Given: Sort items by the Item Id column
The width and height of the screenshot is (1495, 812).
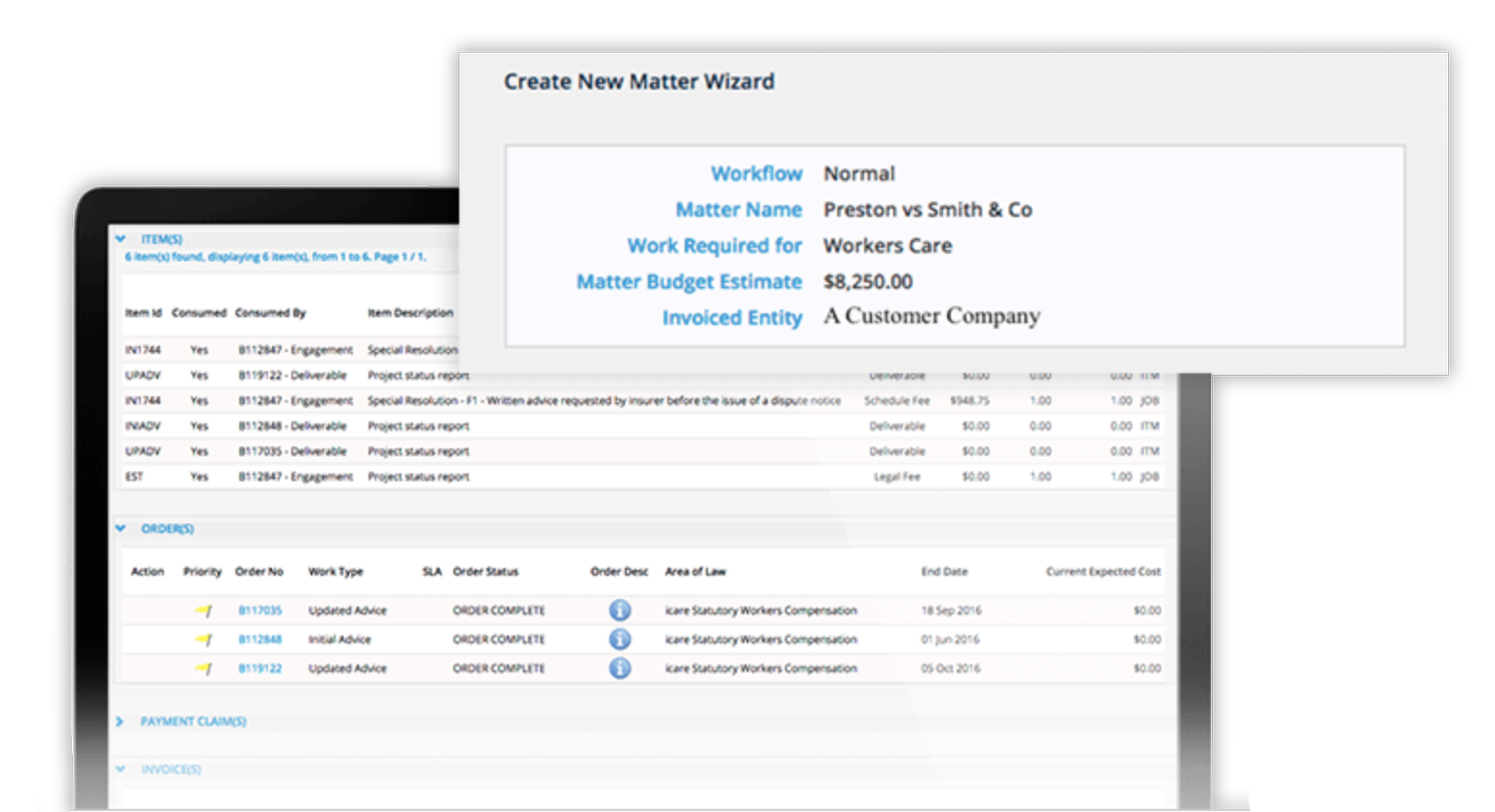Looking at the screenshot, I should [x=142, y=312].
